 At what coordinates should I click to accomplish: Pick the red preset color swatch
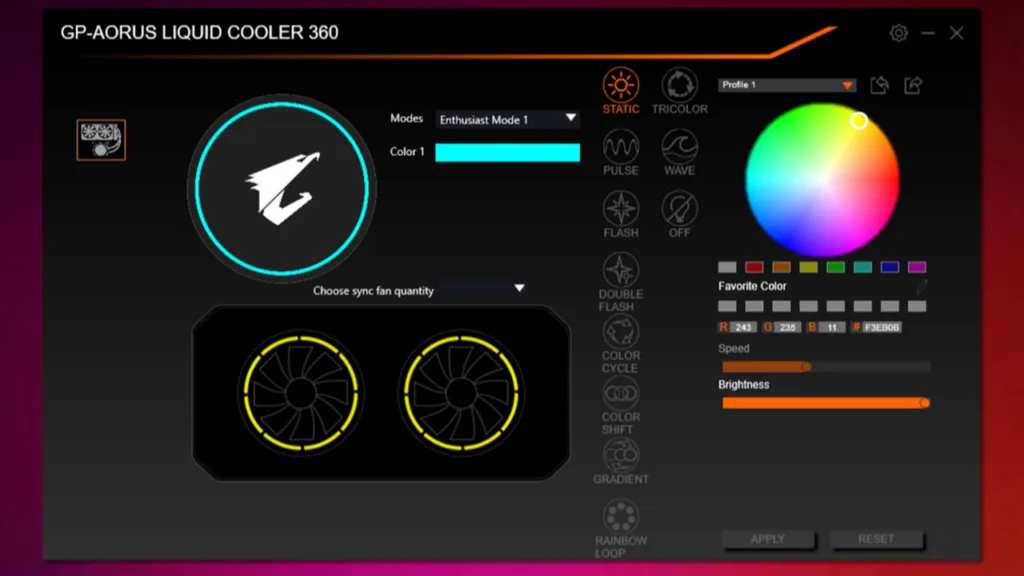click(754, 267)
